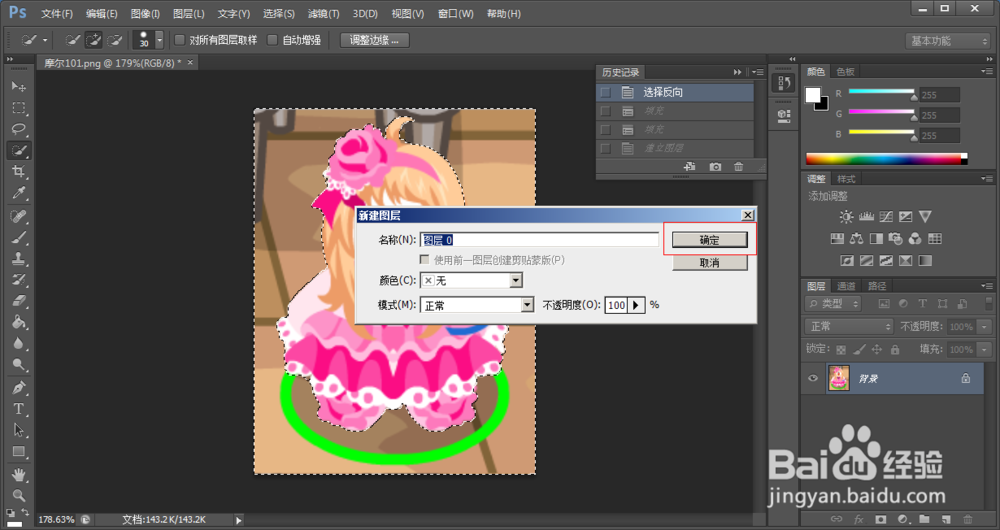Add a Brightness/Contrast adjustment
1000x530 pixels.
tap(846, 217)
